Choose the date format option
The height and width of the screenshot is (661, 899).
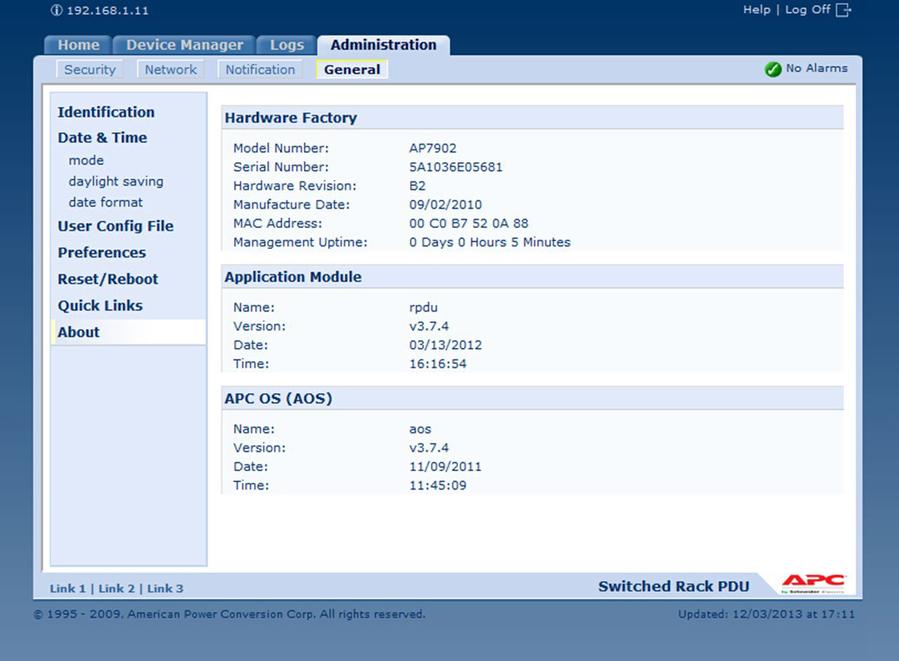[106, 203]
